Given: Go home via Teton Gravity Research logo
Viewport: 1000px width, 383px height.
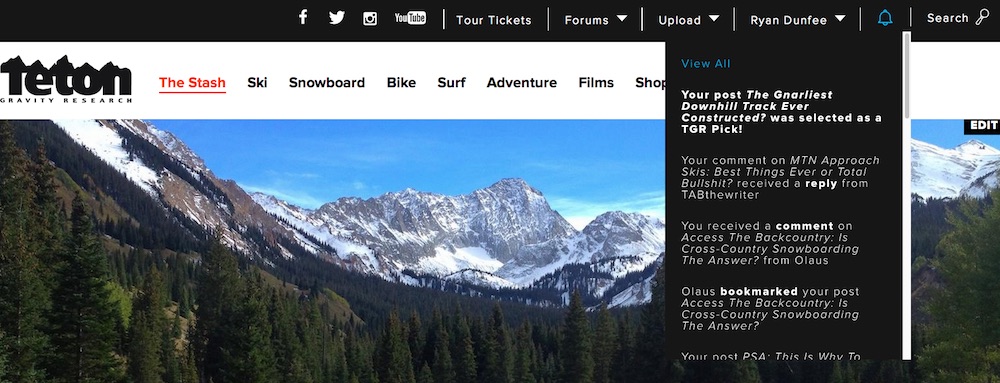Looking at the screenshot, I should pos(66,80).
